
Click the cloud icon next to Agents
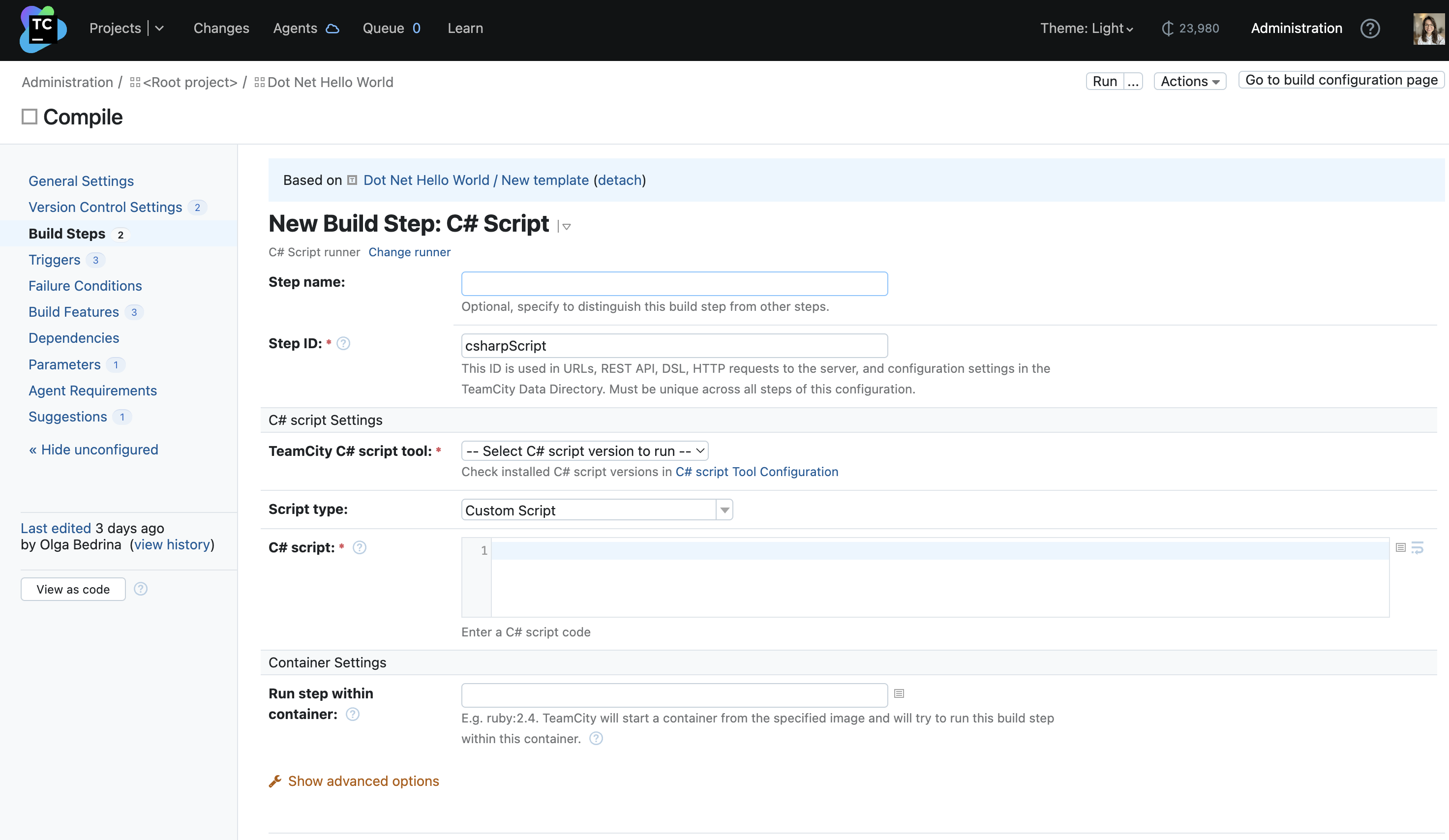click(332, 28)
